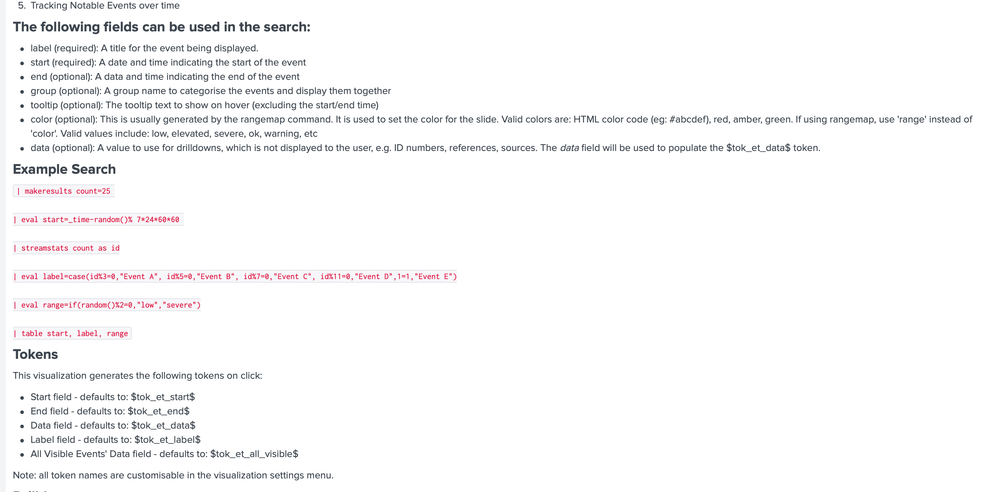998x492 pixels.
Task: Click the 'Start field' token bullet
Action: coord(112,397)
